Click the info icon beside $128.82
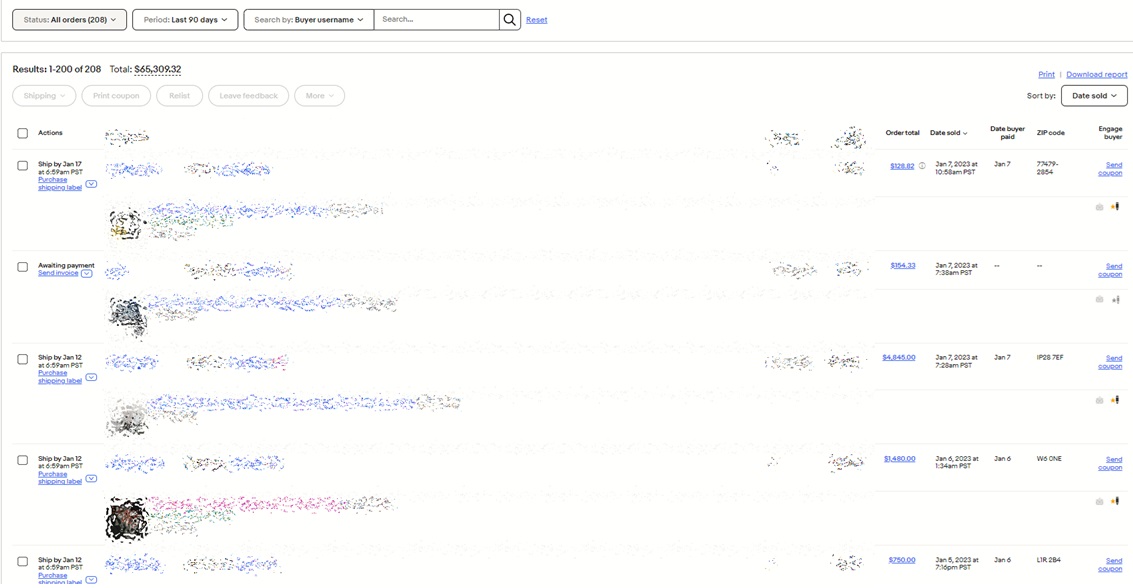 tap(922, 166)
